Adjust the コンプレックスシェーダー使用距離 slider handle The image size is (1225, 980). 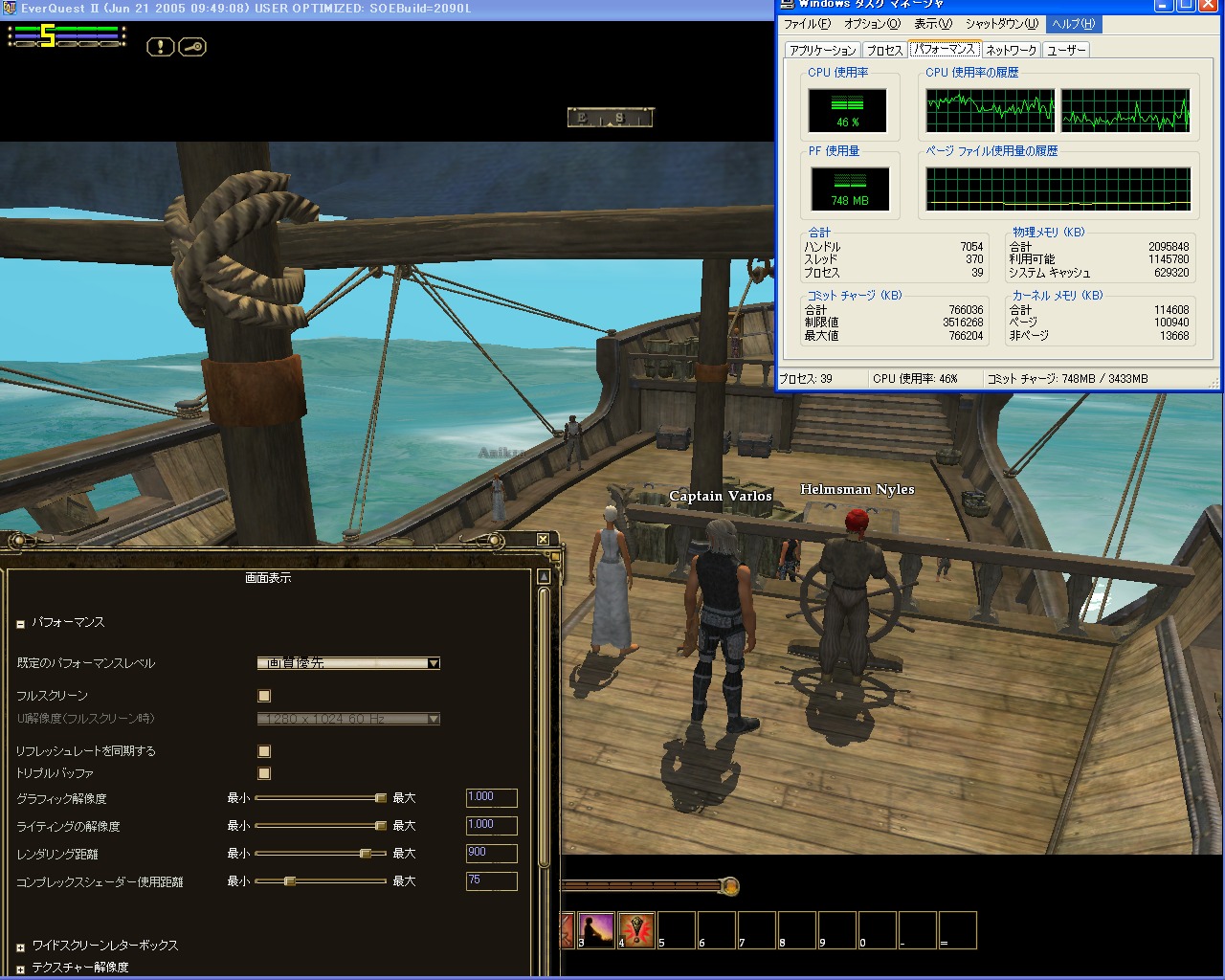point(289,881)
